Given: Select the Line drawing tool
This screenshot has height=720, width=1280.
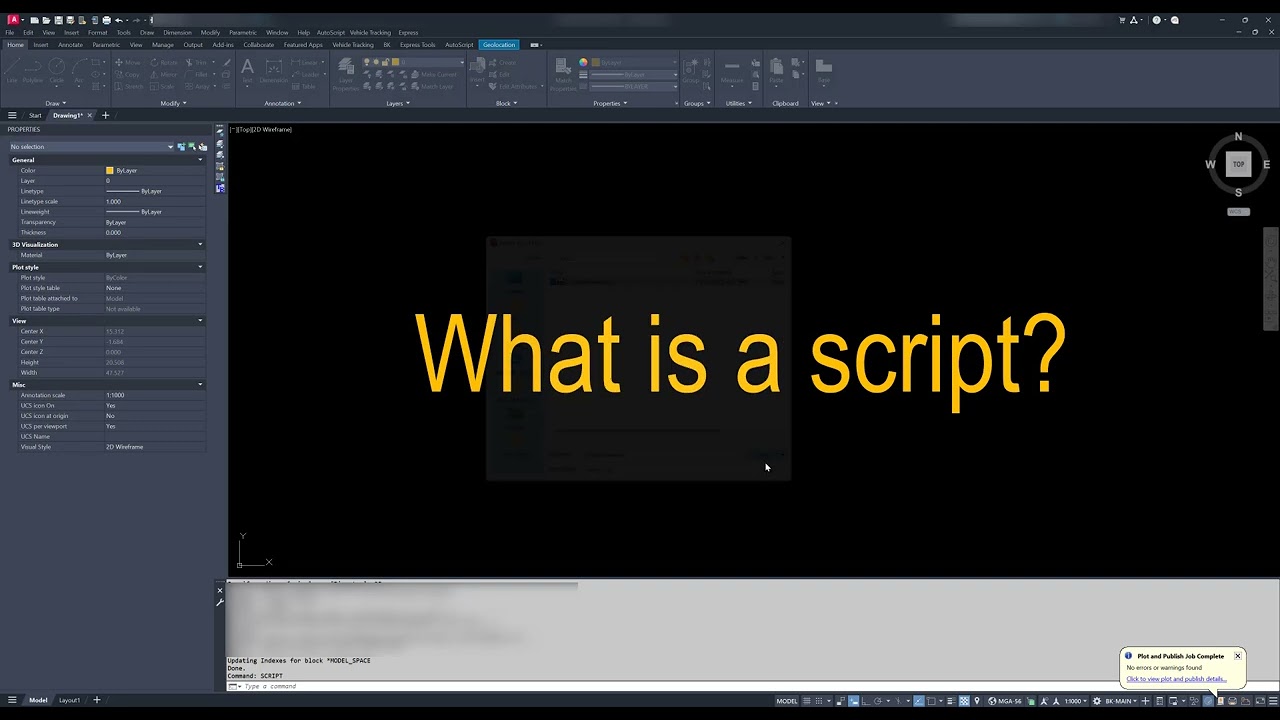Looking at the screenshot, I should click(11, 71).
